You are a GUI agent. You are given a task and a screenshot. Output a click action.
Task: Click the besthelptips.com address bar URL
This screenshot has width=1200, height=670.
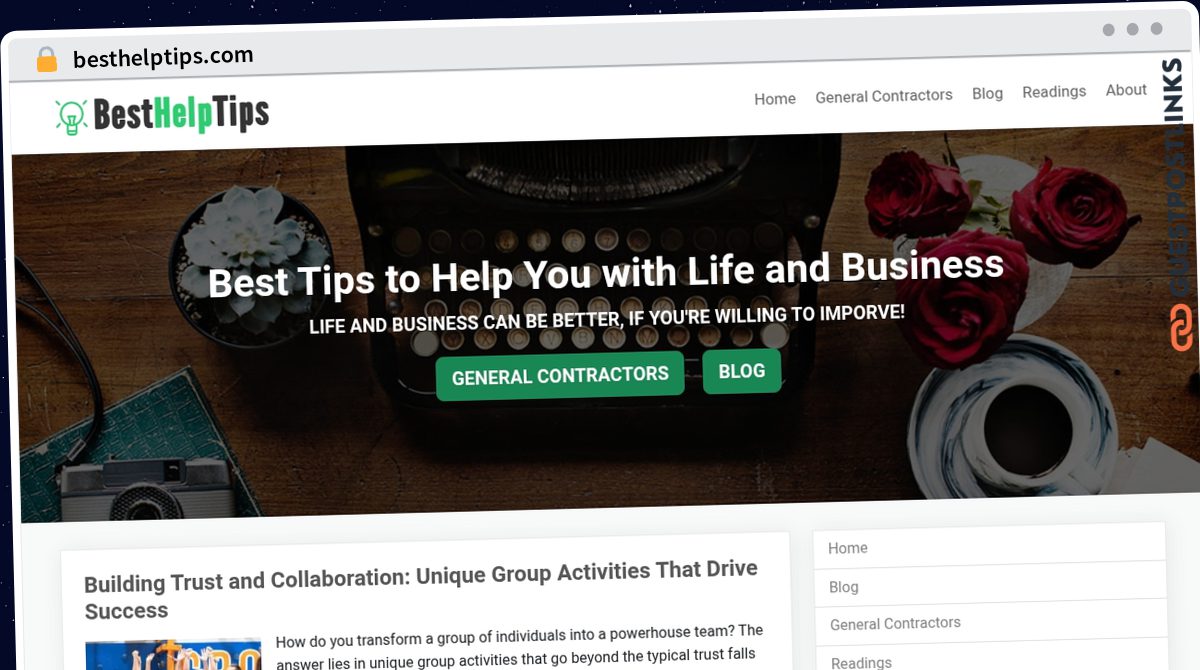(x=163, y=57)
